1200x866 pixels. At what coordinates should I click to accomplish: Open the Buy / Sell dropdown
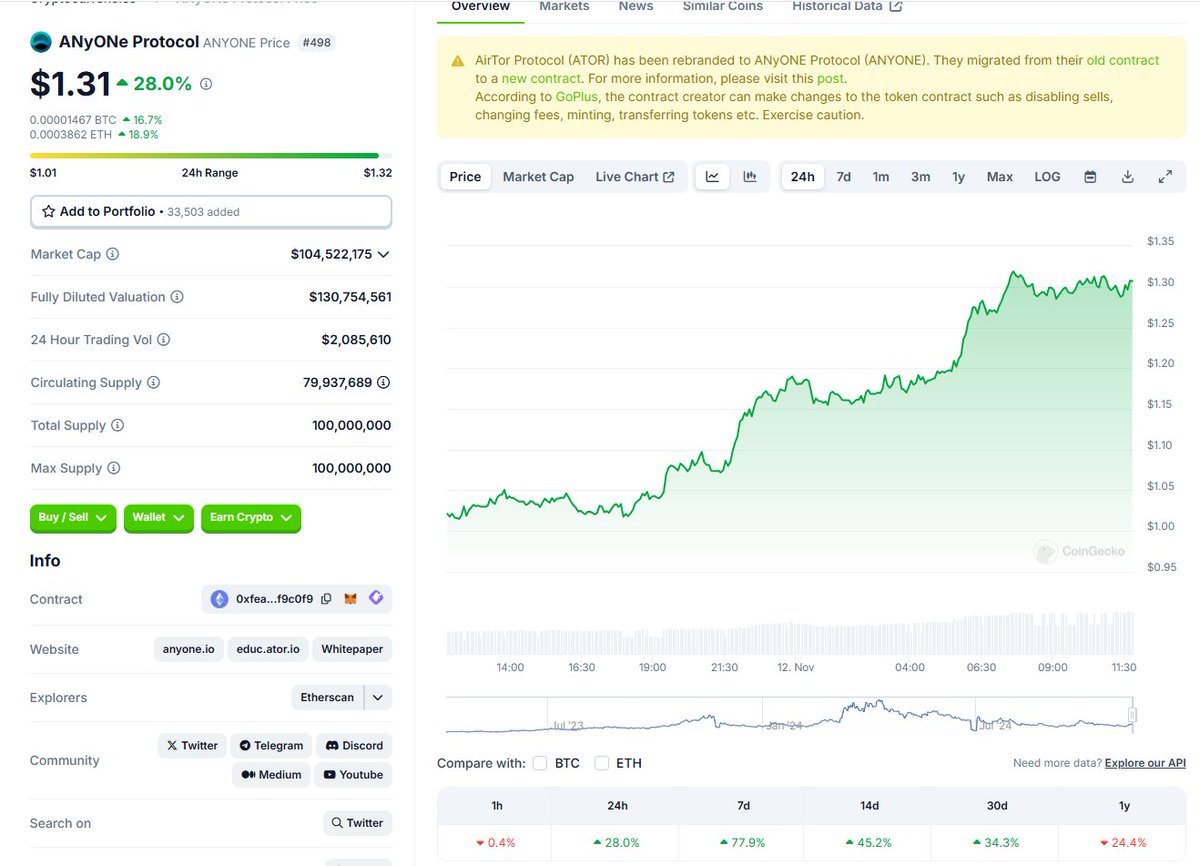pos(73,518)
